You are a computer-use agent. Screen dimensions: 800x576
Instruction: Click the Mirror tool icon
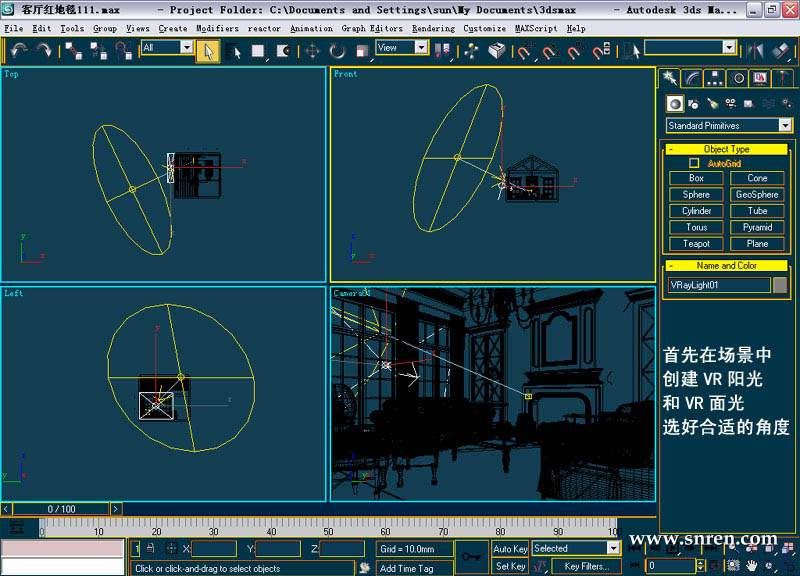click(x=755, y=51)
